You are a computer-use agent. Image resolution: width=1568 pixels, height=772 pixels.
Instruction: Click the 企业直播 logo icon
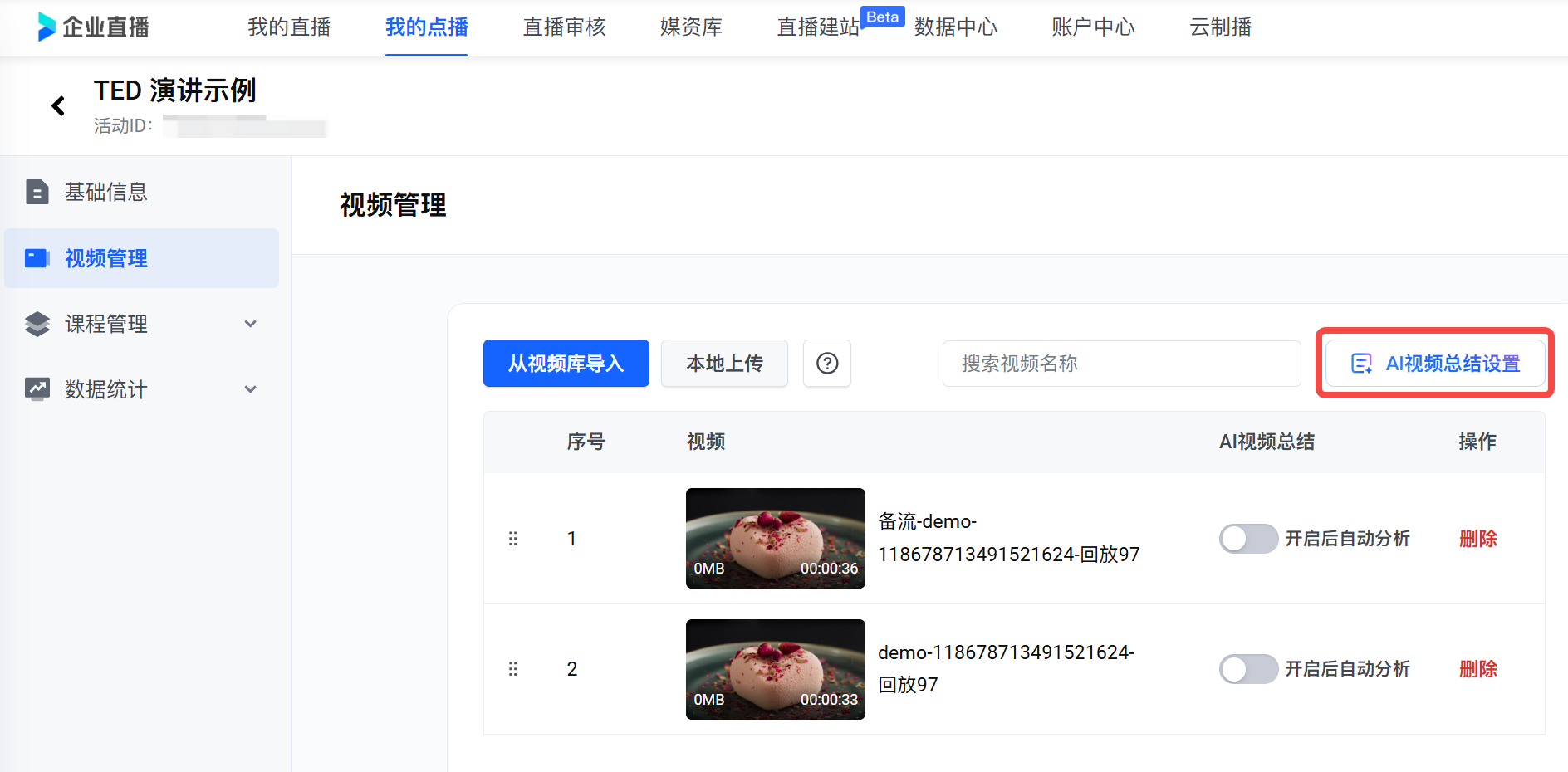pos(47,27)
